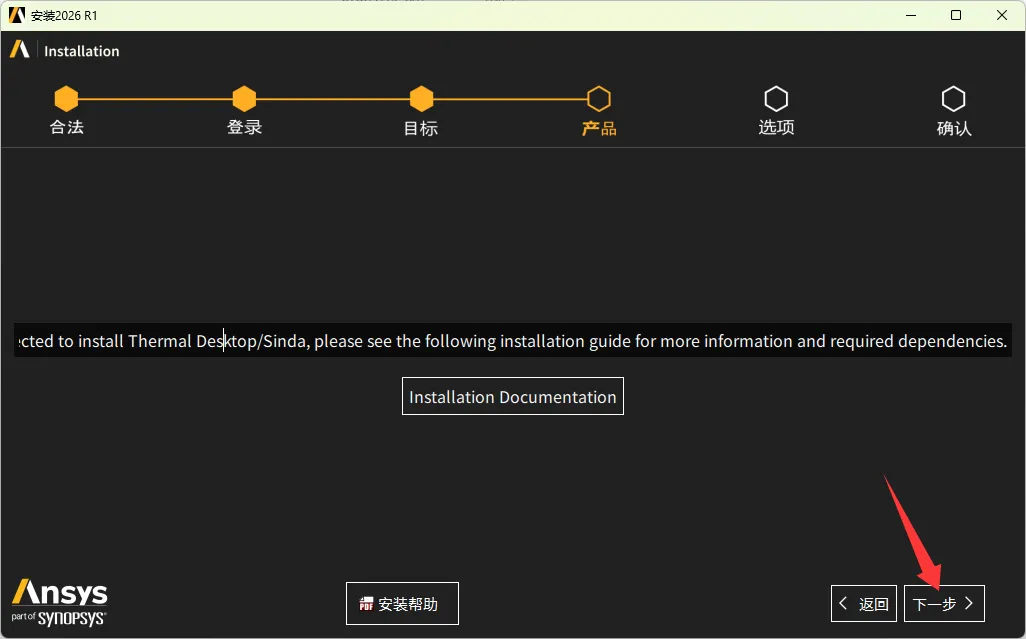Select the 确认 step hexagon
Image resolution: width=1026 pixels, height=639 pixels.
click(953, 99)
